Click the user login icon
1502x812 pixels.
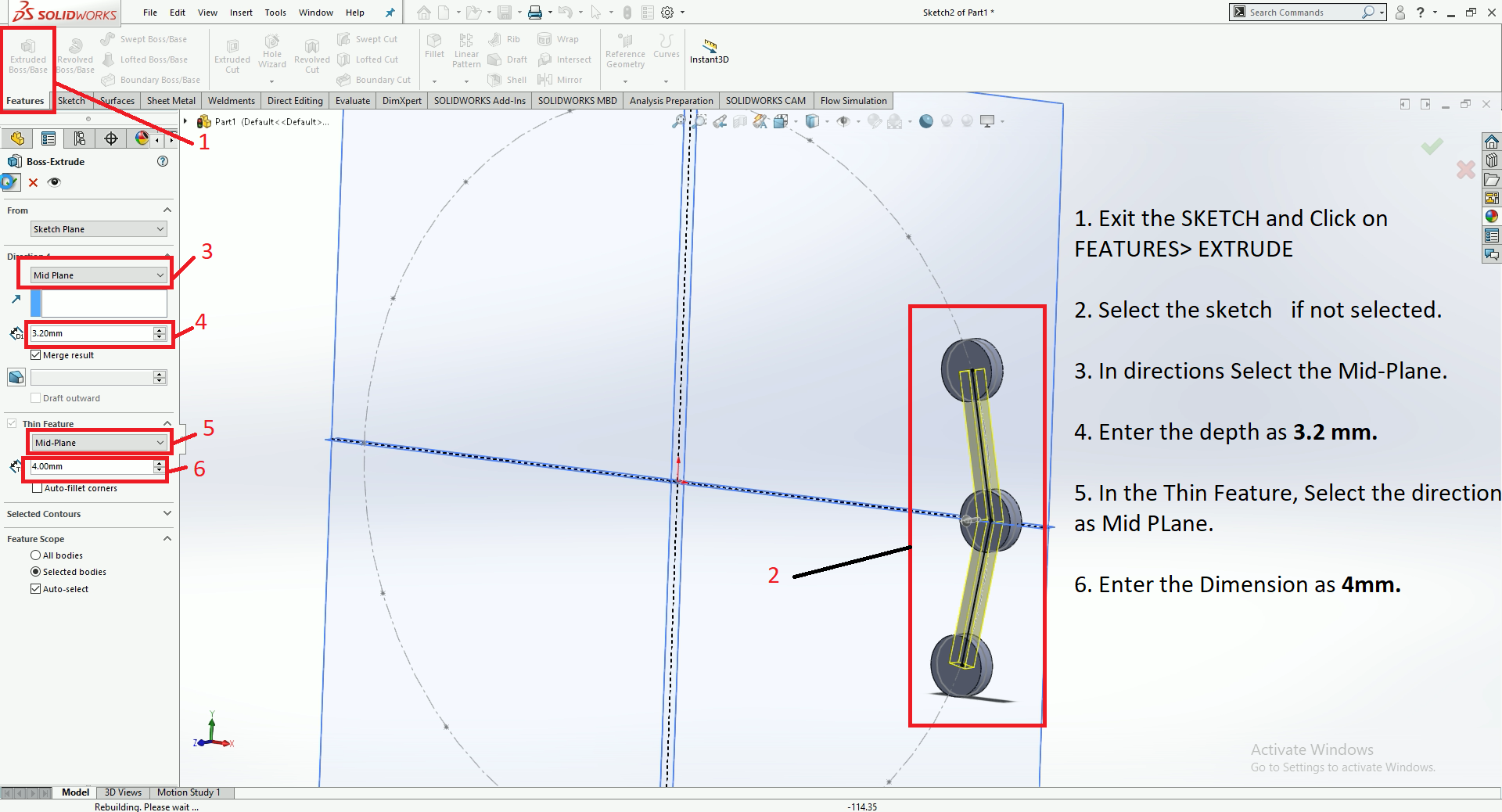(x=1400, y=13)
